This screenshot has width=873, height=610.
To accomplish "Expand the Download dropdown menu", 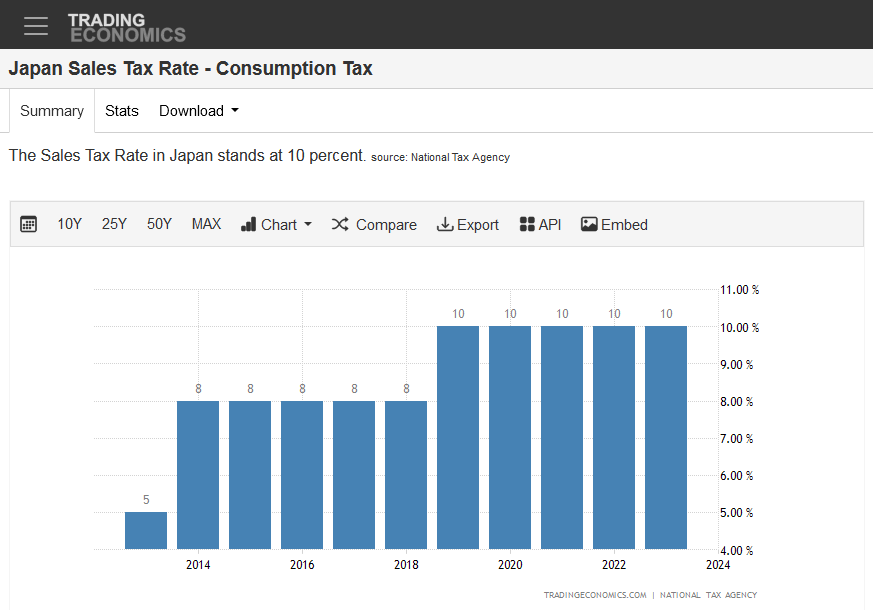I will click(x=199, y=111).
